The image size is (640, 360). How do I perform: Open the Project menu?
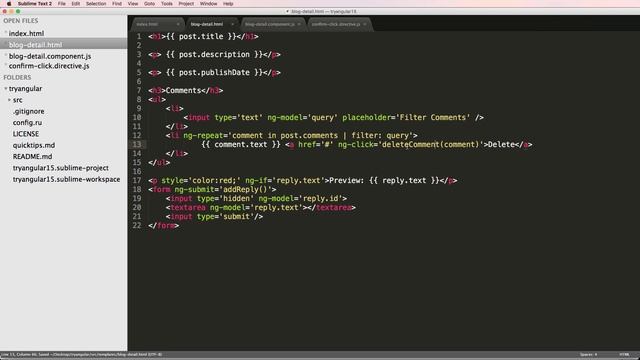coord(186,4)
